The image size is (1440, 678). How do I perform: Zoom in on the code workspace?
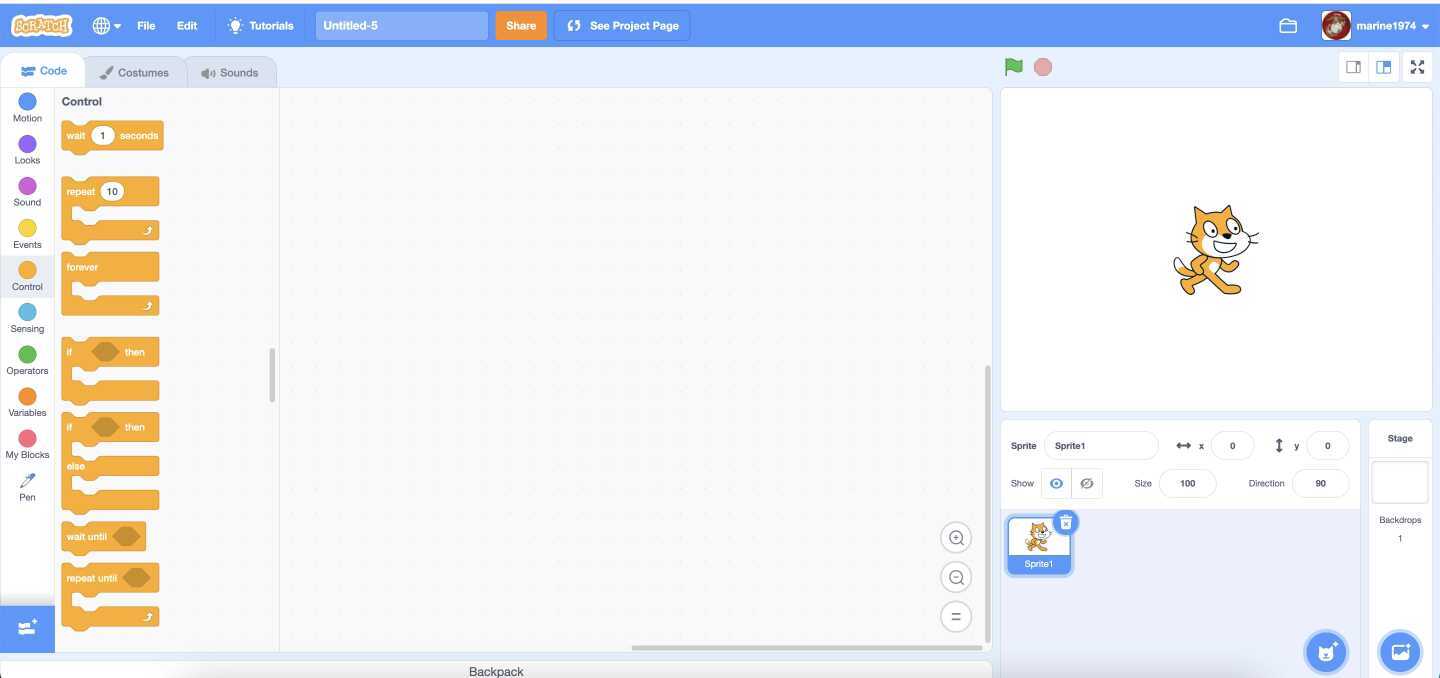coord(956,537)
